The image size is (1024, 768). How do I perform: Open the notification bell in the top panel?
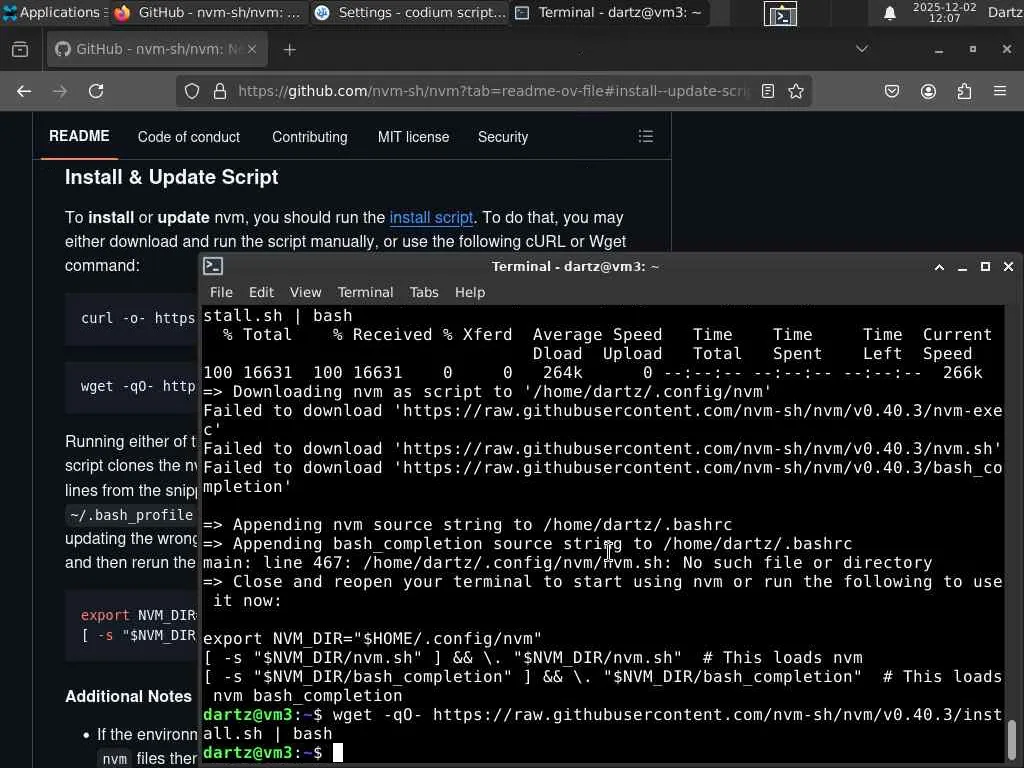pos(889,13)
